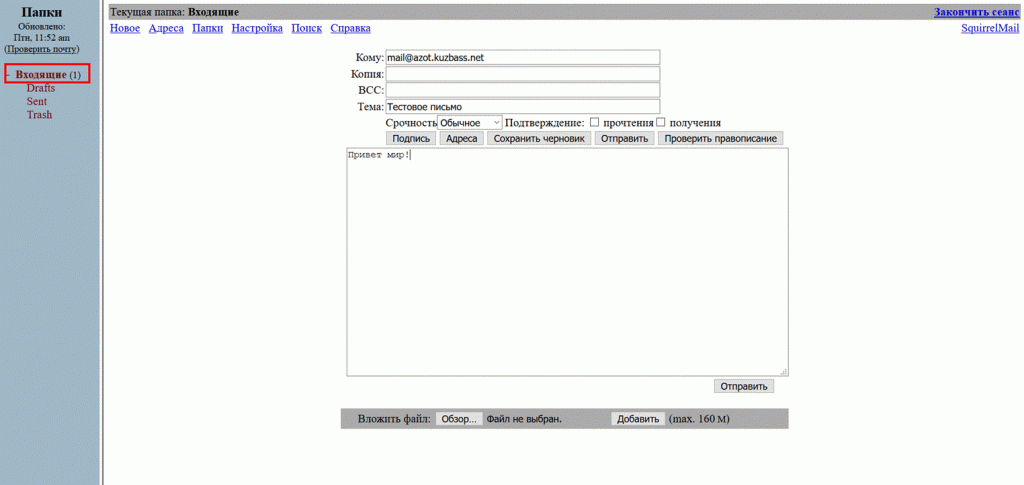The width and height of the screenshot is (1024, 485).
Task: Click the Адреса button above message body
Action: point(462,138)
